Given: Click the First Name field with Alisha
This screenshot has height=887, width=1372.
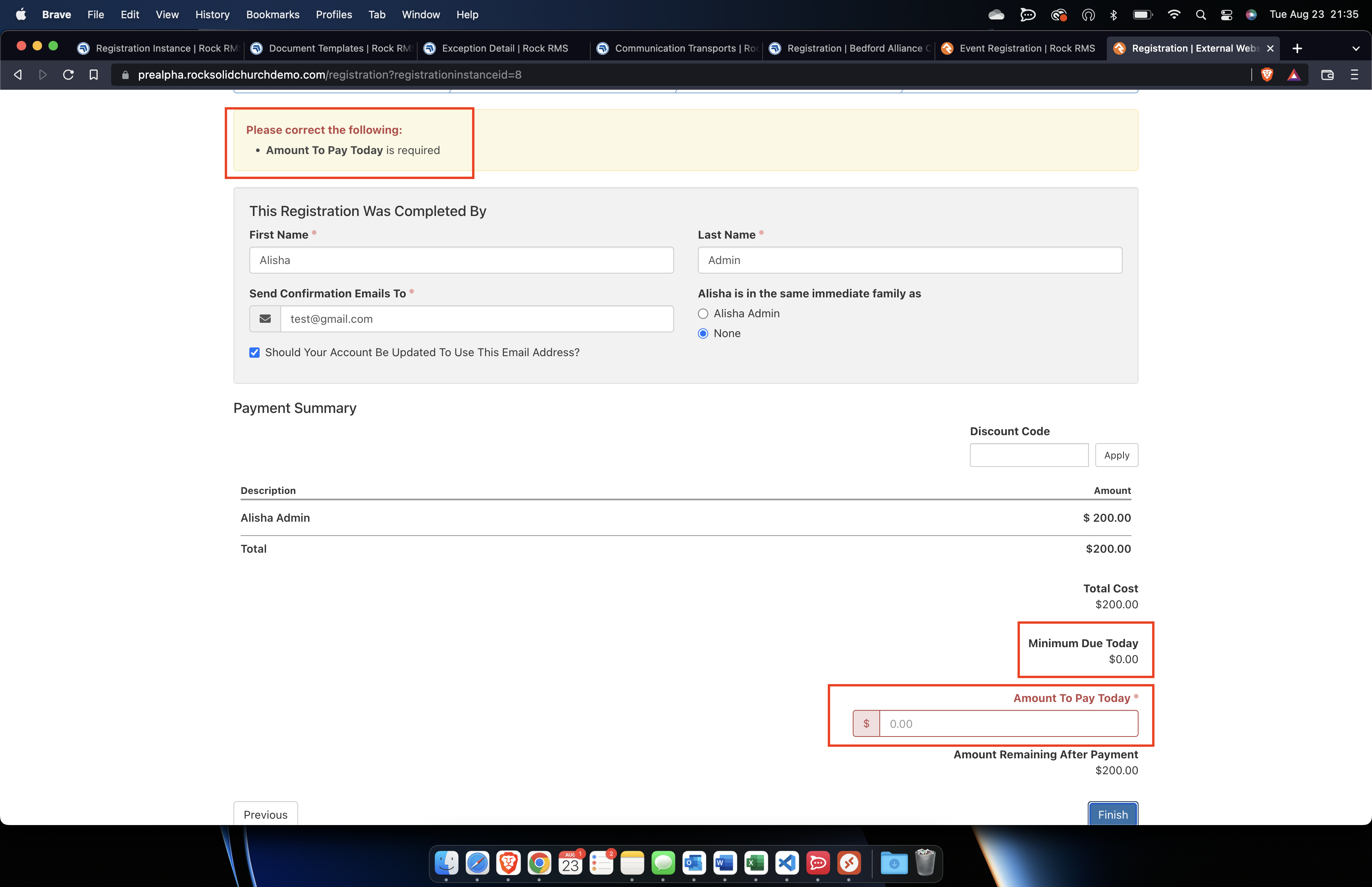Looking at the screenshot, I should tap(461, 260).
